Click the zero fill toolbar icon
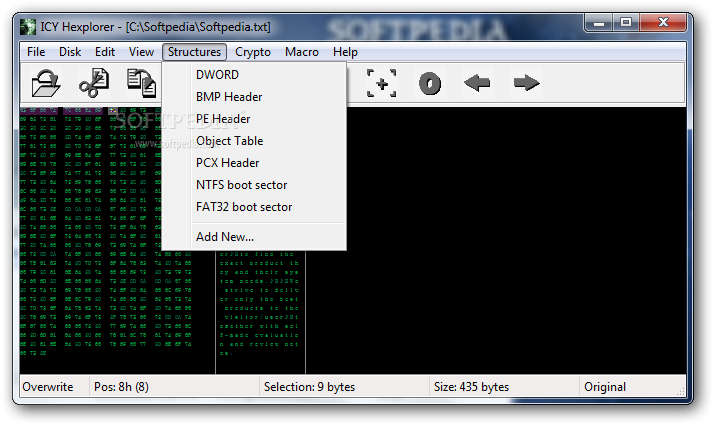 pyautogui.click(x=430, y=83)
